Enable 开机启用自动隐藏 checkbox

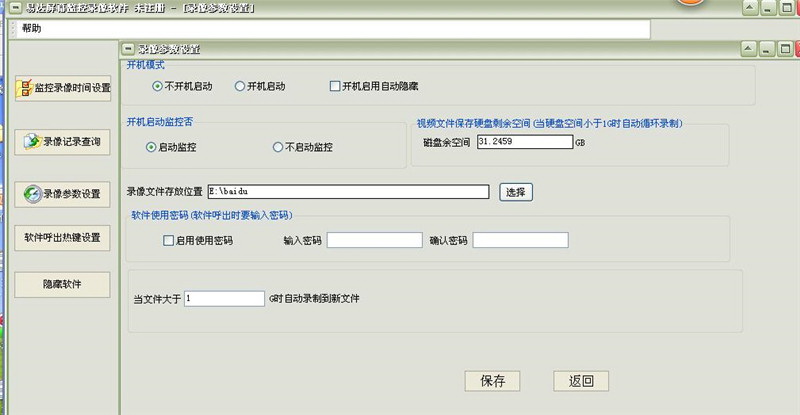pos(335,86)
